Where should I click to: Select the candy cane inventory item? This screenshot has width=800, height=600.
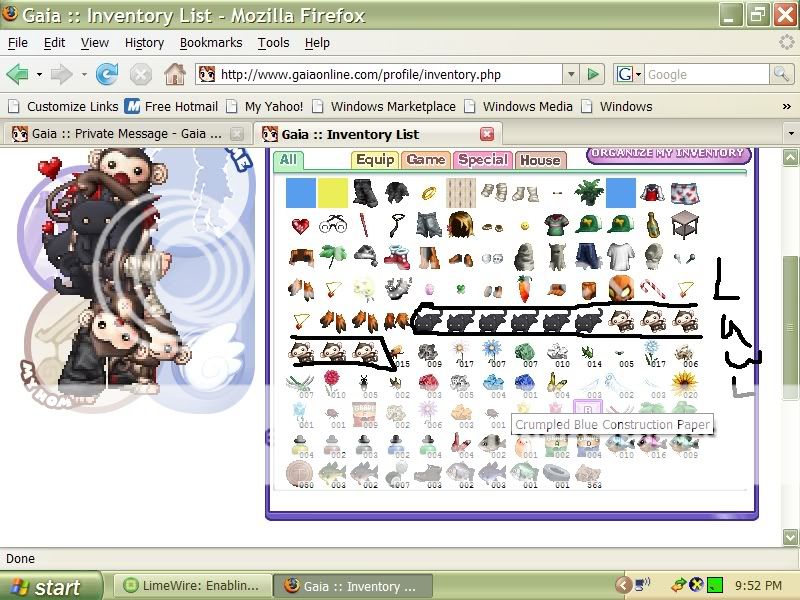pos(652,289)
